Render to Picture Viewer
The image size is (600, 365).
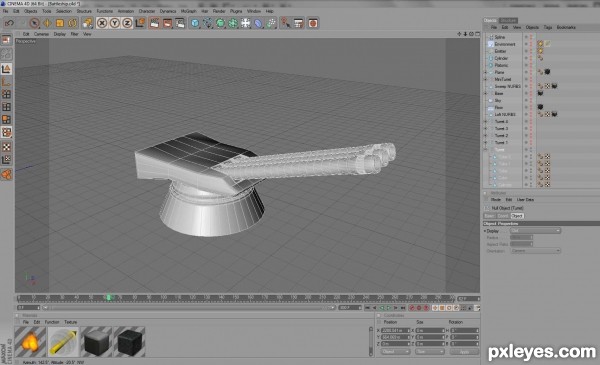(167, 23)
